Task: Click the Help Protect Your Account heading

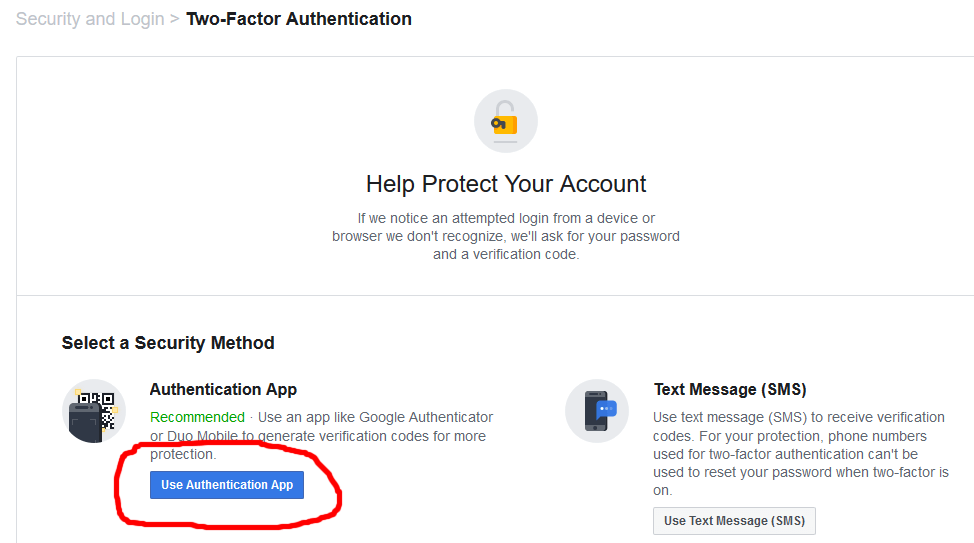Action: pos(506,184)
